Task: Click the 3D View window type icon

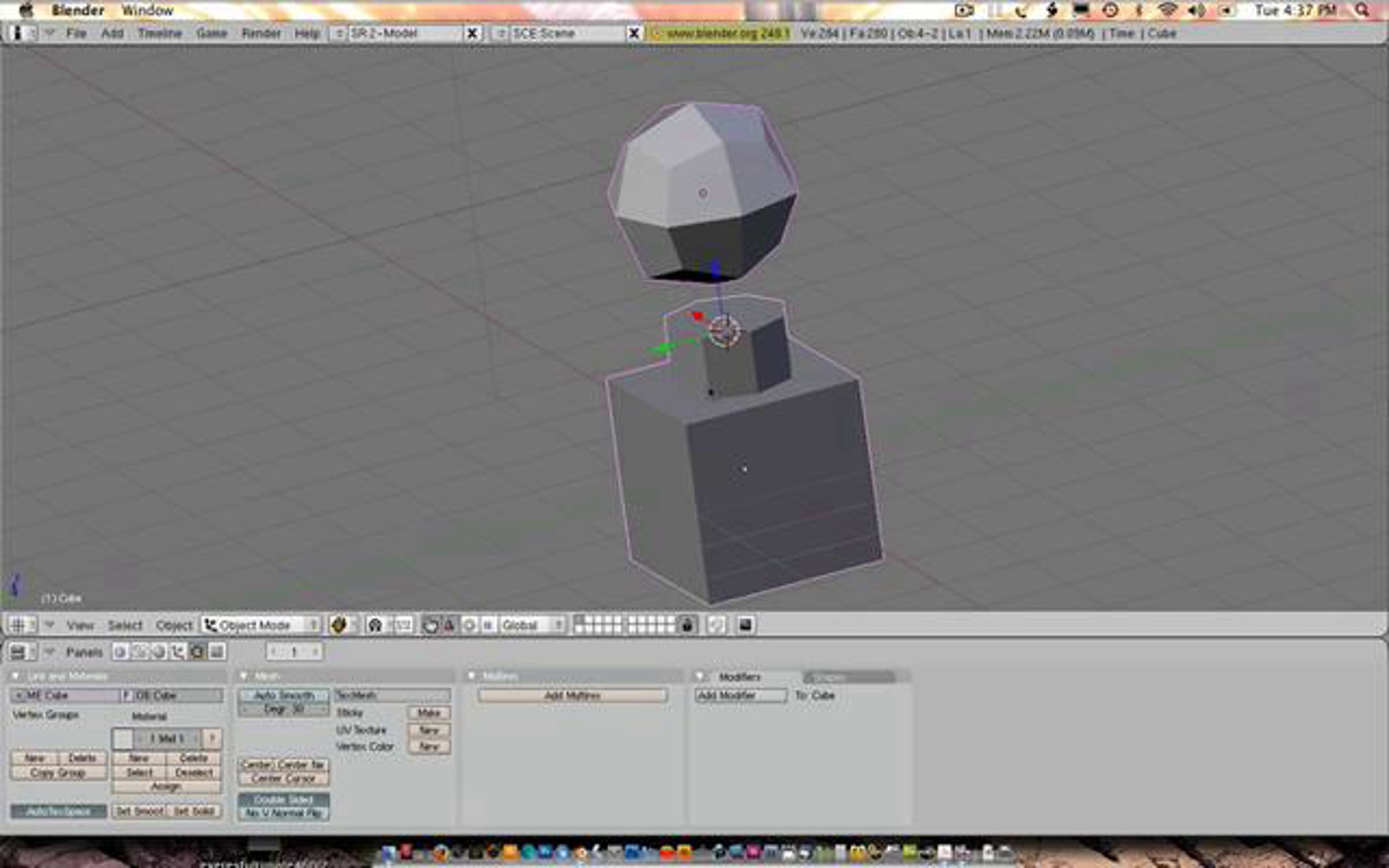Action: pos(17,625)
